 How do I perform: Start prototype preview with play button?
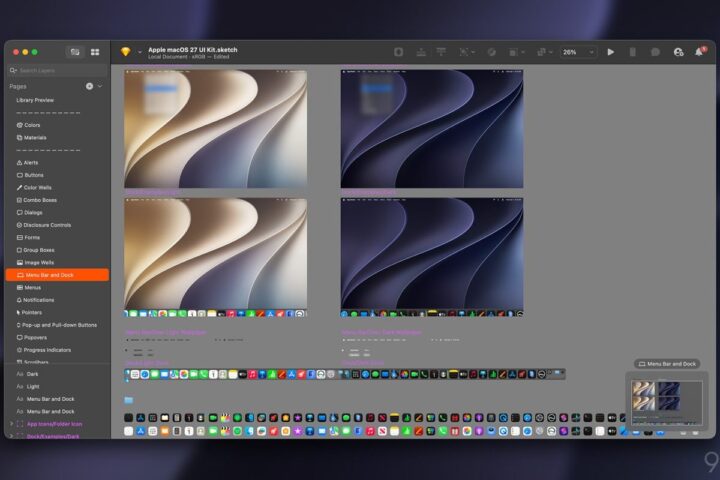(x=610, y=52)
